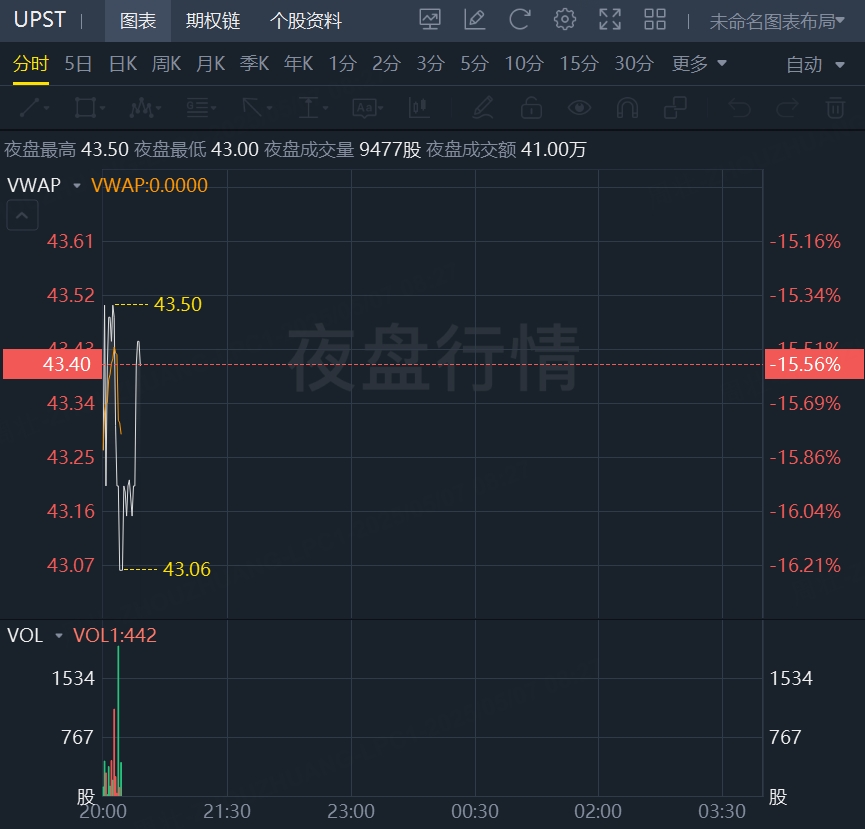
Task: Switch to 周K chart
Action: pos(167,63)
